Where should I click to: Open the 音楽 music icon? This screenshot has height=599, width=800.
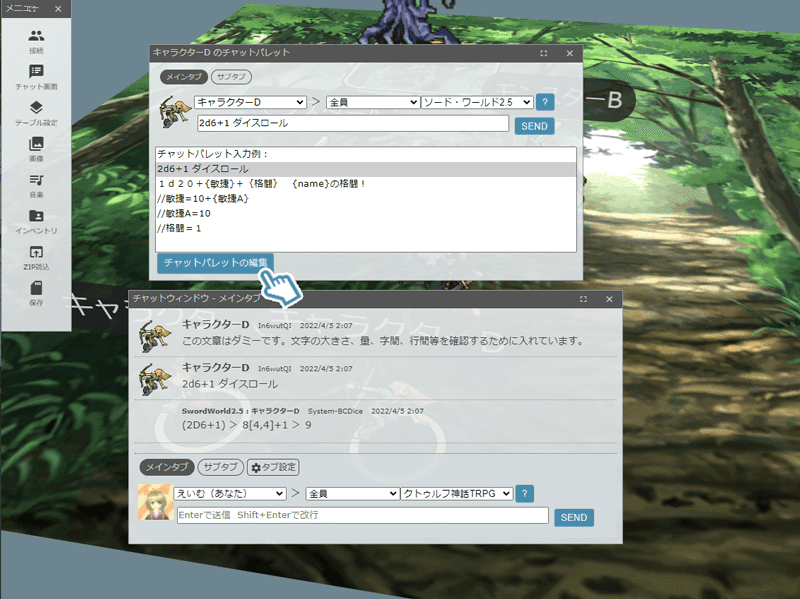click(x=36, y=180)
